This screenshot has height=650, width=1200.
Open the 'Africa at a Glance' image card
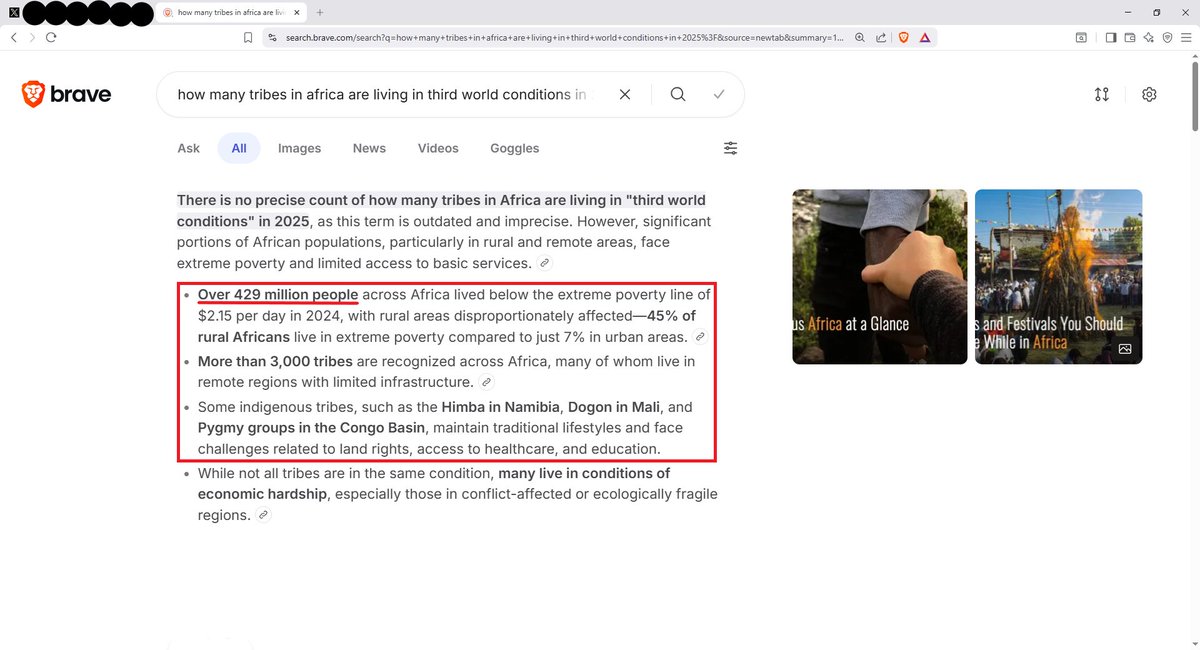[880, 277]
